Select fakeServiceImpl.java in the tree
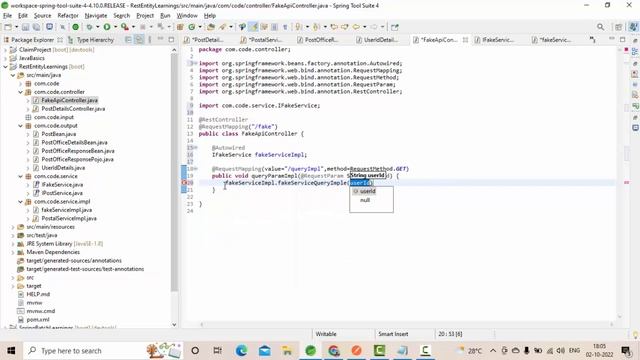This screenshot has width=640, height=360. [x=67, y=210]
